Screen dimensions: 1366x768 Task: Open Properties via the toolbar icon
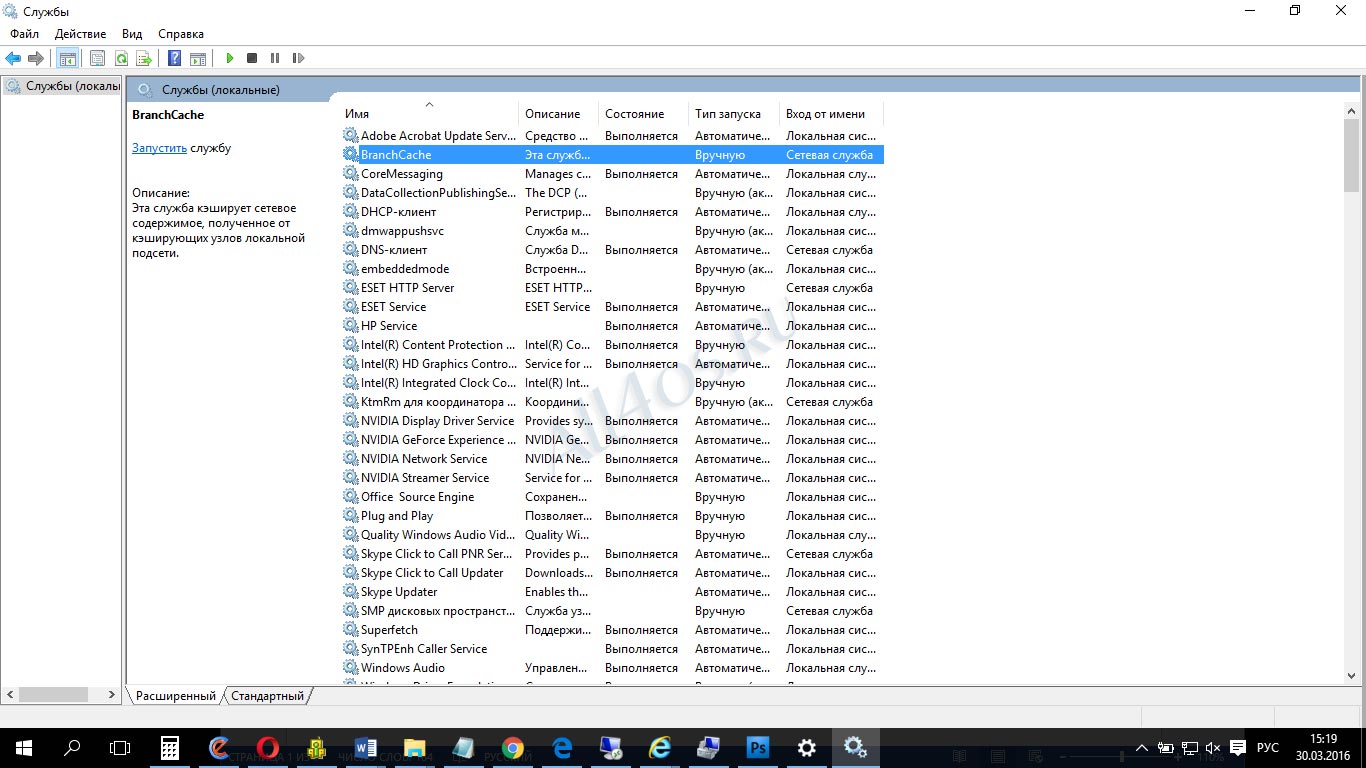(97, 59)
